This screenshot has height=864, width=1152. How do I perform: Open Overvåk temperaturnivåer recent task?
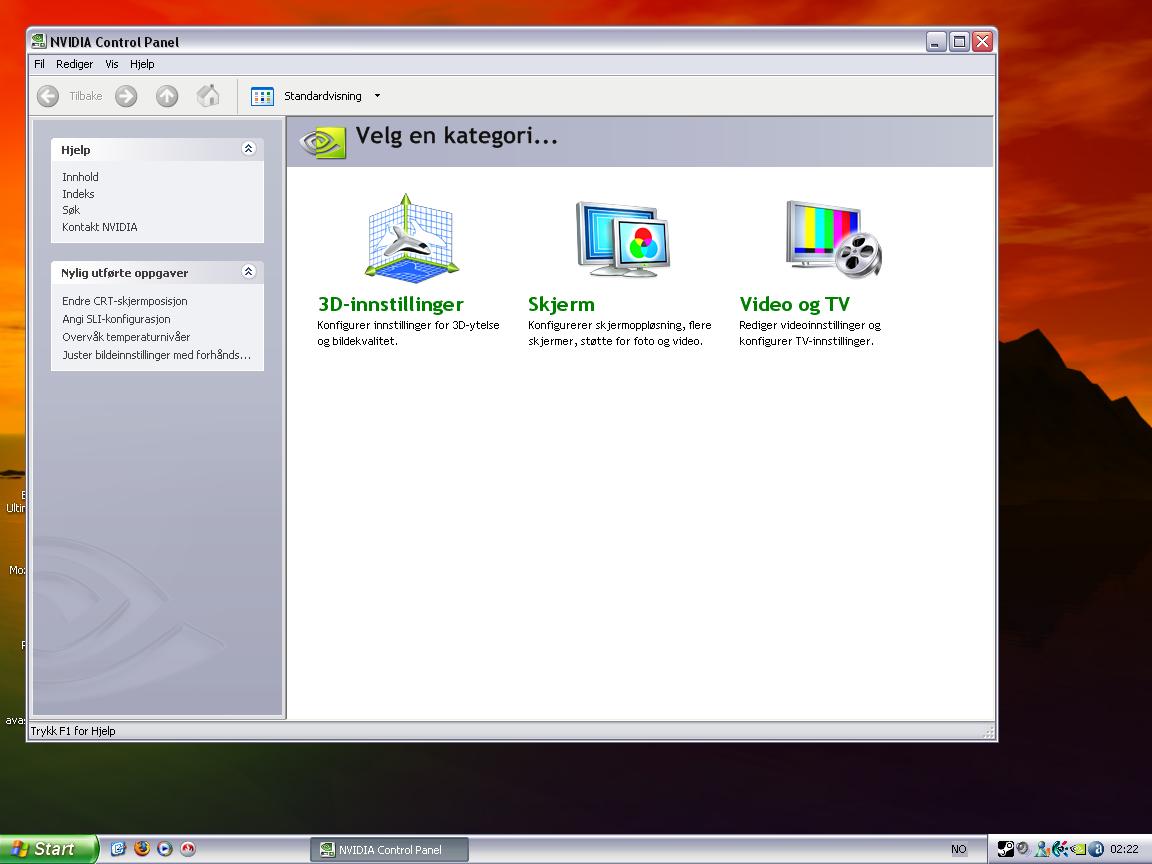pos(126,337)
